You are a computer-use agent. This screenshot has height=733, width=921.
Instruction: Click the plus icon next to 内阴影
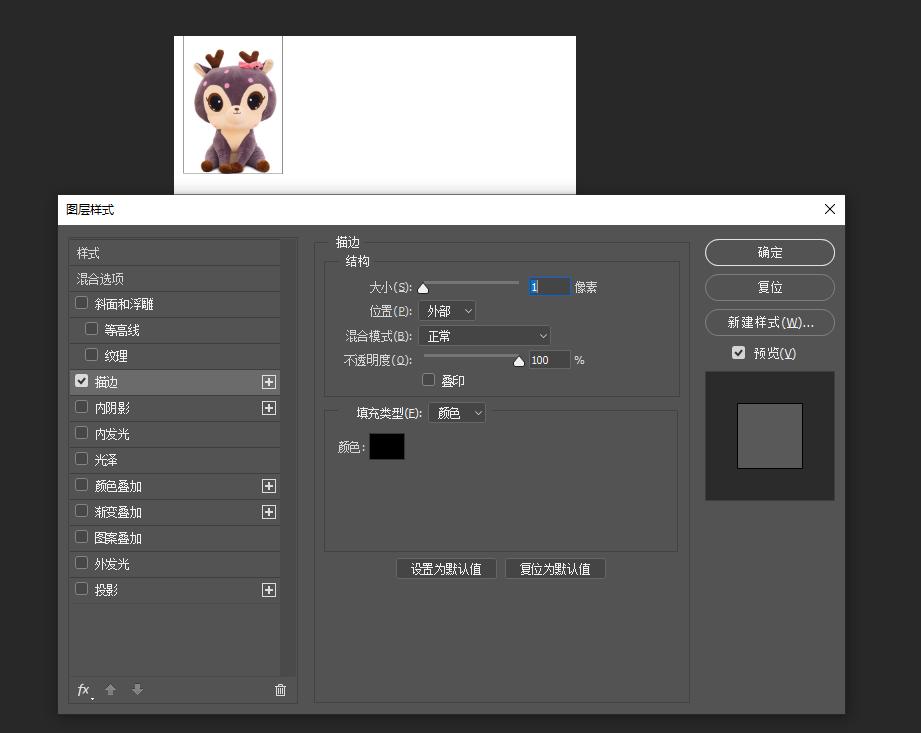point(268,407)
